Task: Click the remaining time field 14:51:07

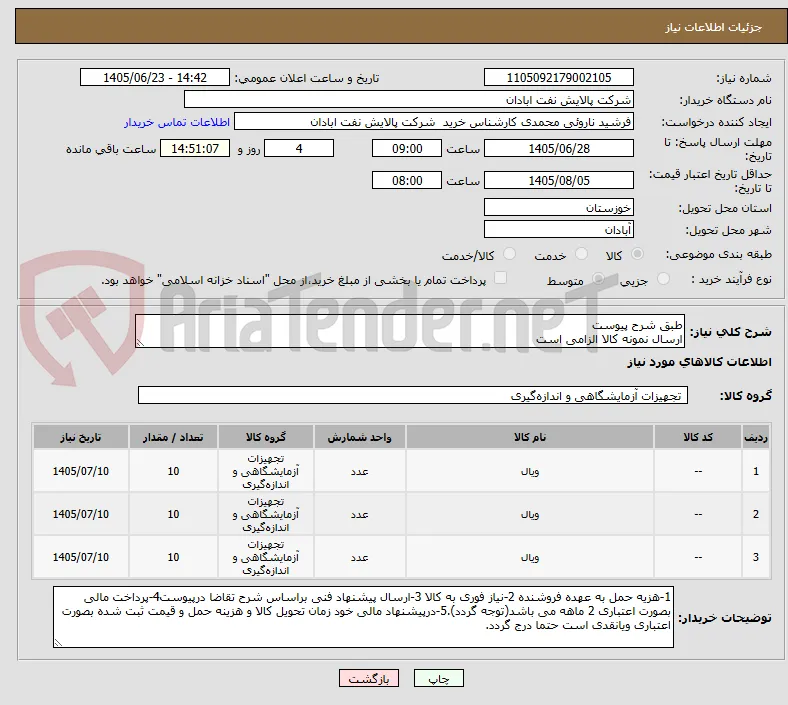Action: pyautogui.click(x=195, y=149)
